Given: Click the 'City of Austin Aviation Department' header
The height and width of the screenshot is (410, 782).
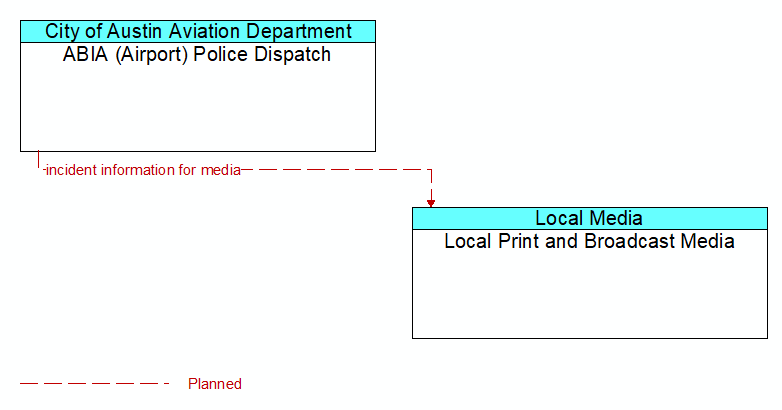Looking at the screenshot, I should [x=198, y=31].
